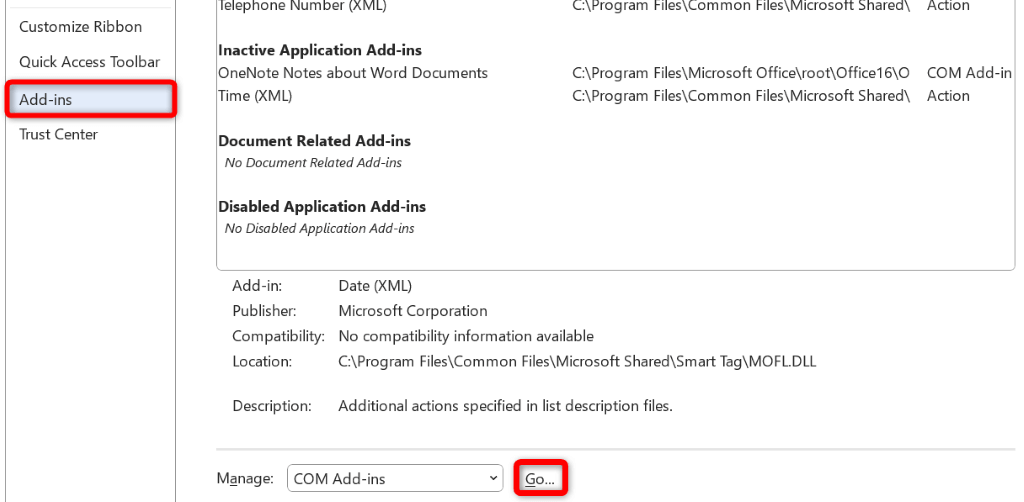Click the Disabled Application Add-ins heading
The image size is (1024, 502).
pyautogui.click(x=322, y=207)
